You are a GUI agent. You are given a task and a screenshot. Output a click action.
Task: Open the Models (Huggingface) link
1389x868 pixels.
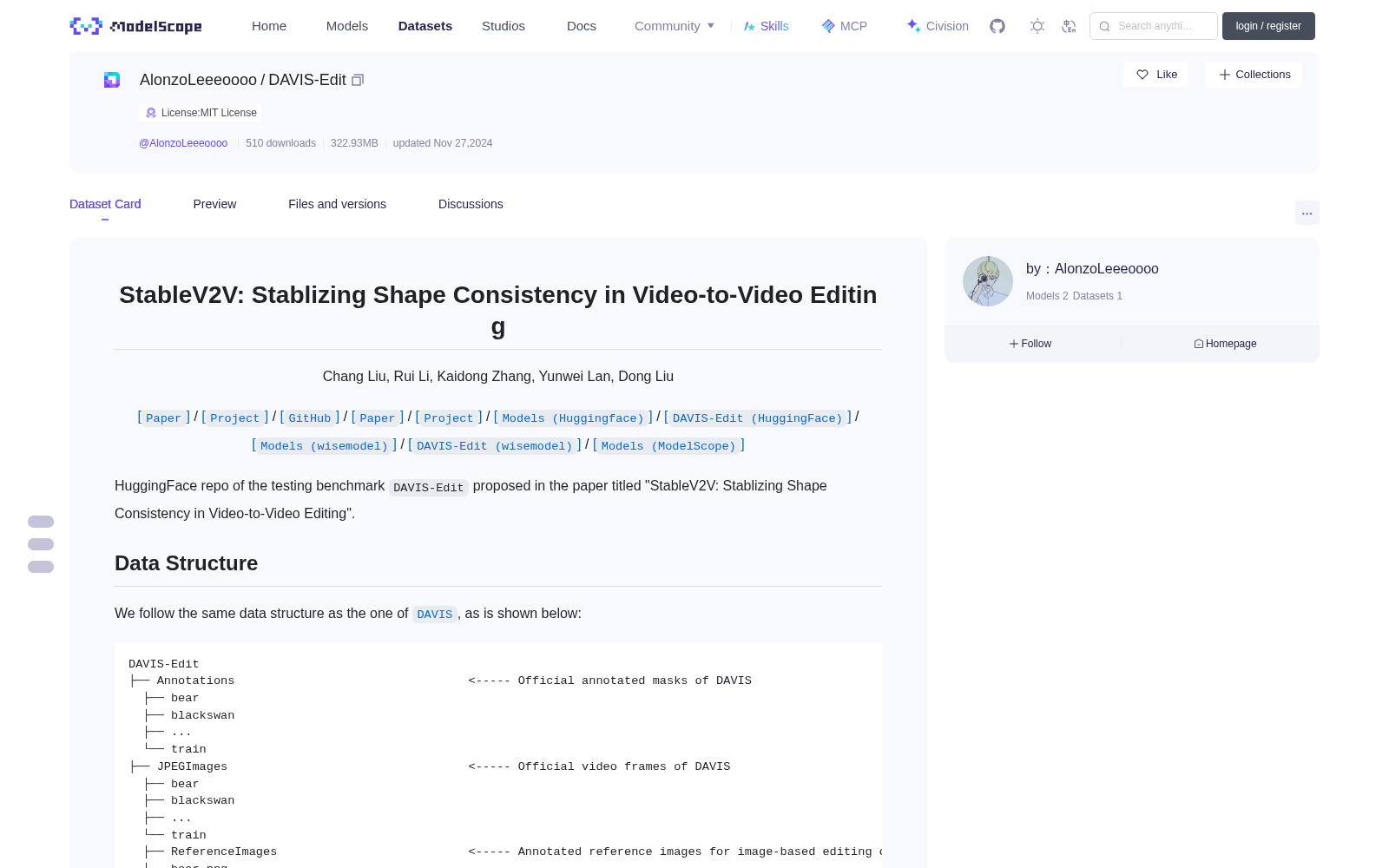[x=573, y=418]
